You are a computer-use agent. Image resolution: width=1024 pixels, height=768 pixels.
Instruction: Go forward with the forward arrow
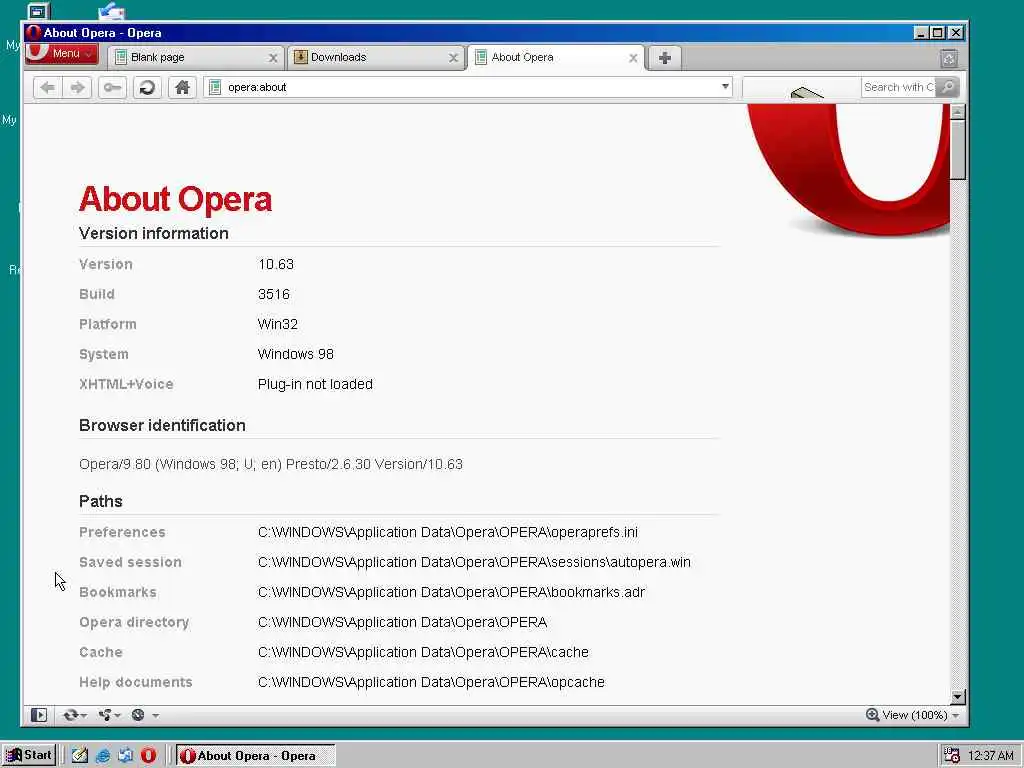(x=77, y=88)
